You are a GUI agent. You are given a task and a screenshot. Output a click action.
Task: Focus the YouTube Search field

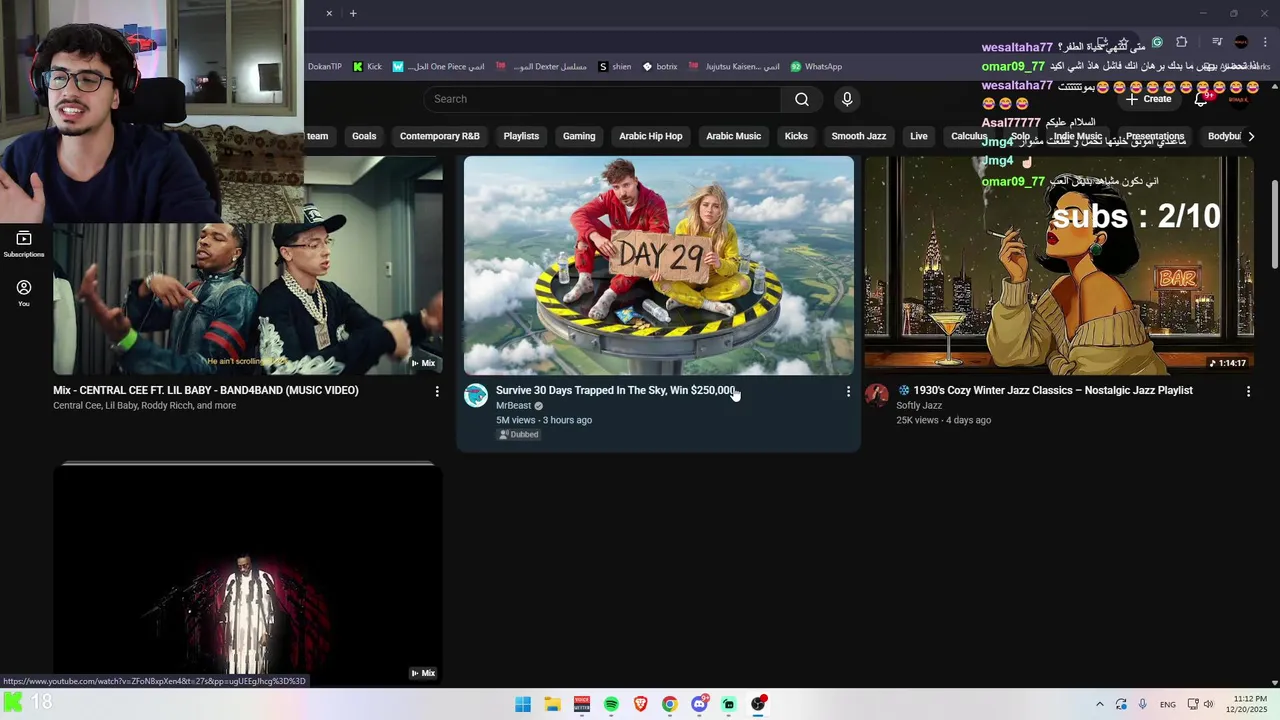pyautogui.click(x=602, y=99)
